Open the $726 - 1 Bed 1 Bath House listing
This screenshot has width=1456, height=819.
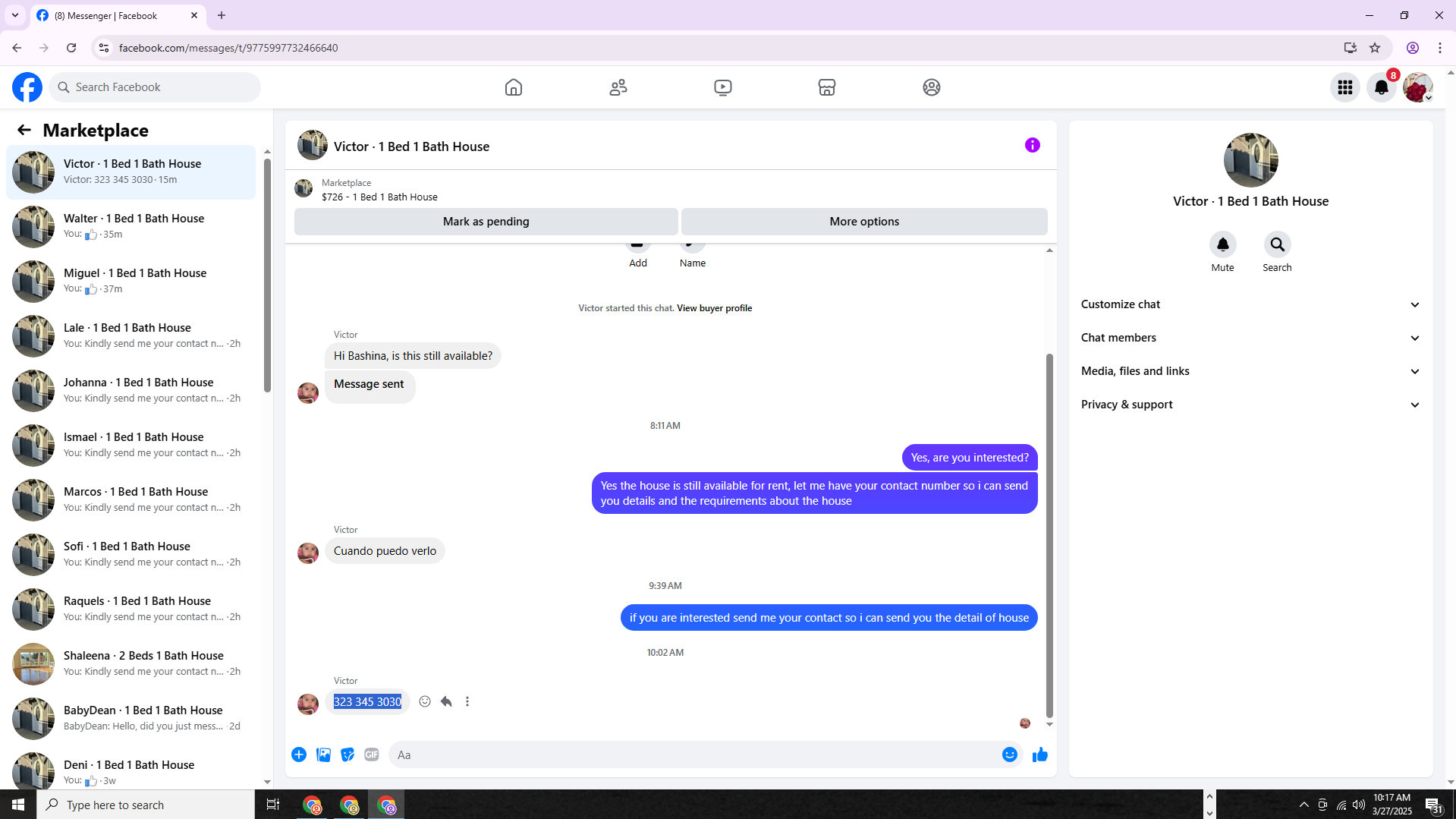[379, 197]
